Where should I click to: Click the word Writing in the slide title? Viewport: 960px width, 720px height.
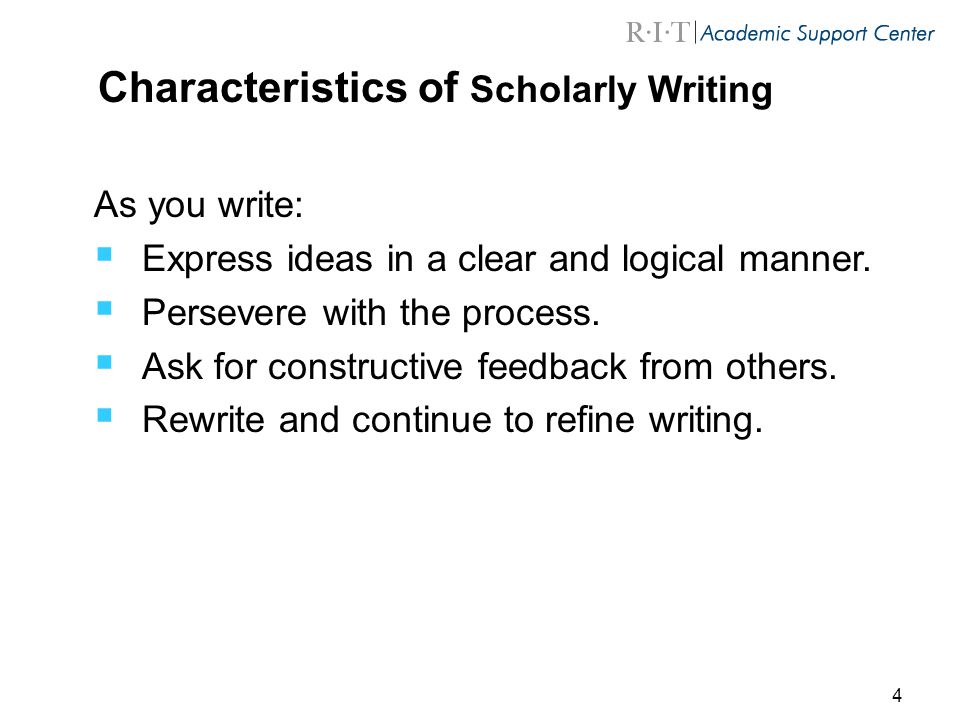[x=710, y=90]
